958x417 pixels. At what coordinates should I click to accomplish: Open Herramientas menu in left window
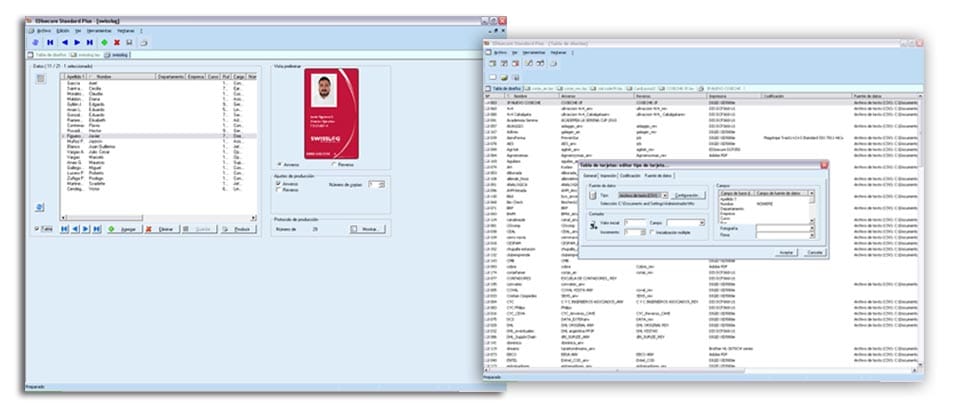100,31
